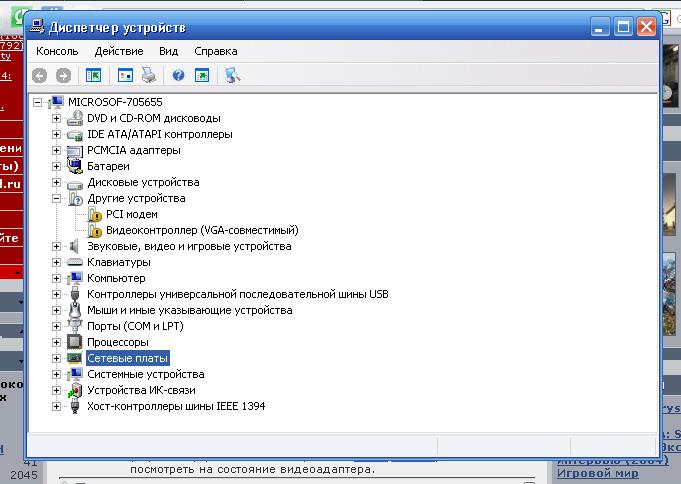Click the PCI модем warning icon
Image resolution: width=681 pixels, height=484 pixels.
94,215
